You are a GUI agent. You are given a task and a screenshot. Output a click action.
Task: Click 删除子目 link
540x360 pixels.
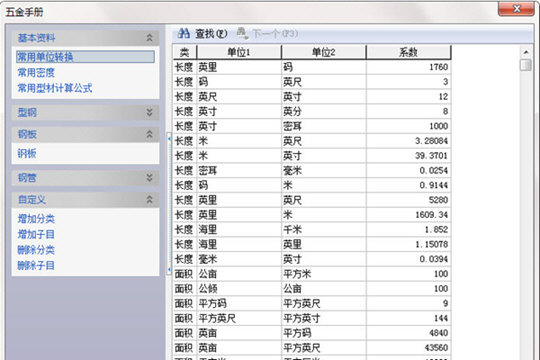[36, 265]
